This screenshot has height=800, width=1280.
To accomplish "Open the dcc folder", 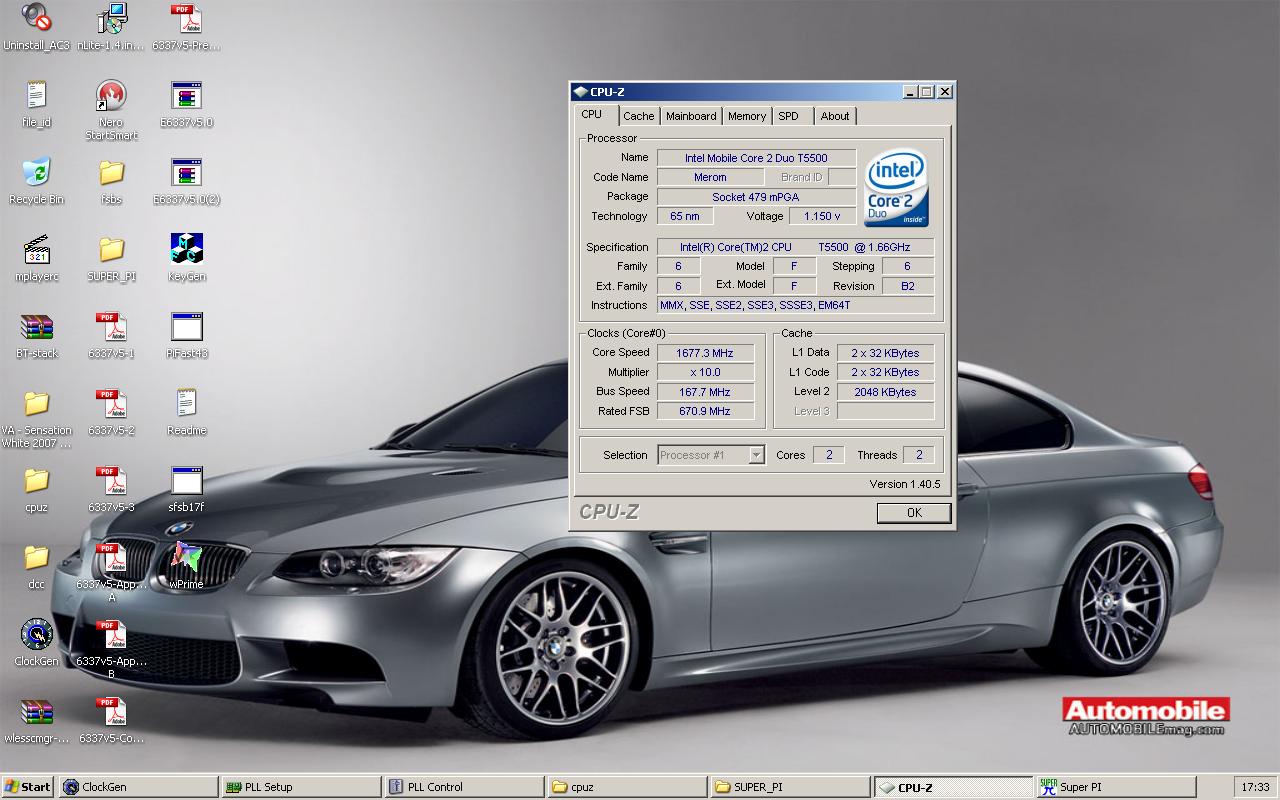I will 37,557.
